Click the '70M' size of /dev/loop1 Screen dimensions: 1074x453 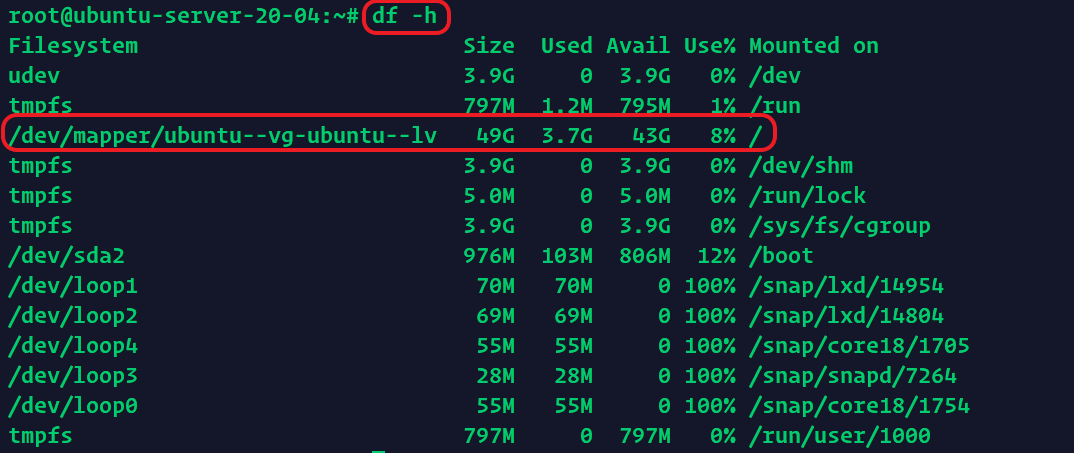point(495,286)
